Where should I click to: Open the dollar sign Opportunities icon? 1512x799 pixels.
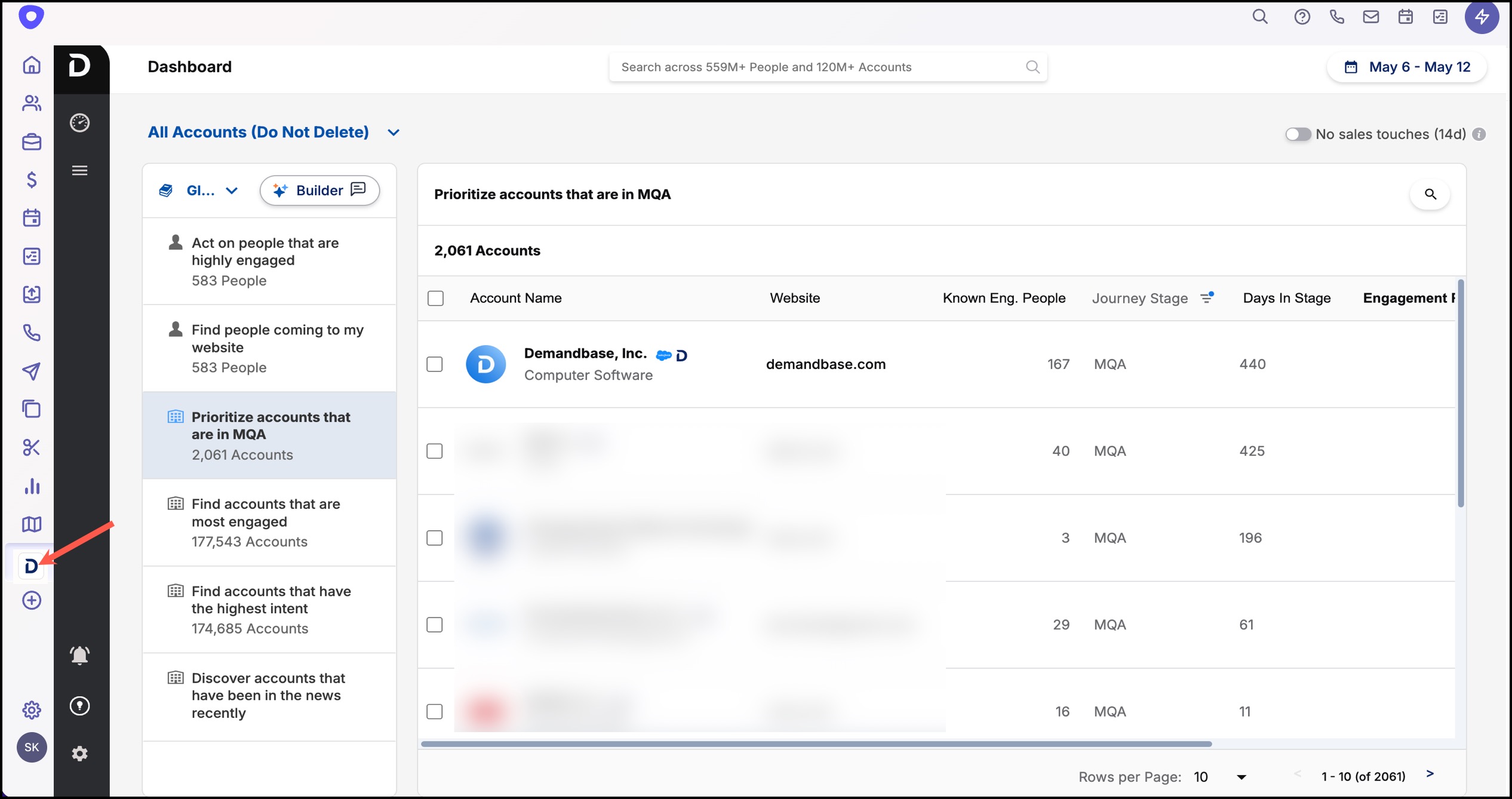click(x=32, y=180)
